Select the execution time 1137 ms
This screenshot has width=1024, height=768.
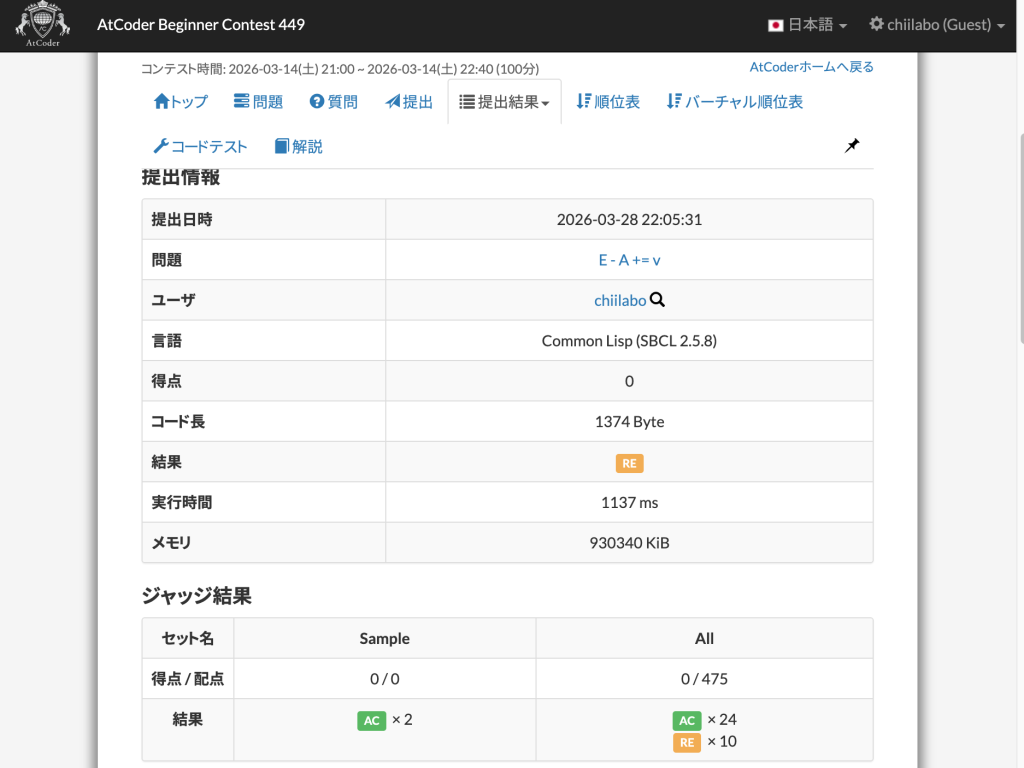[x=629, y=503]
